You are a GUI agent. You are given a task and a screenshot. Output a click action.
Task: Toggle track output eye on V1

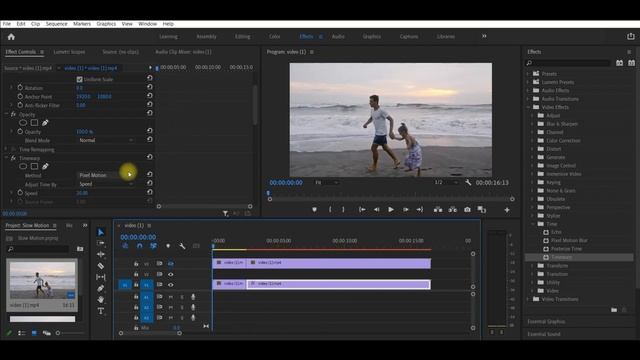(x=171, y=284)
